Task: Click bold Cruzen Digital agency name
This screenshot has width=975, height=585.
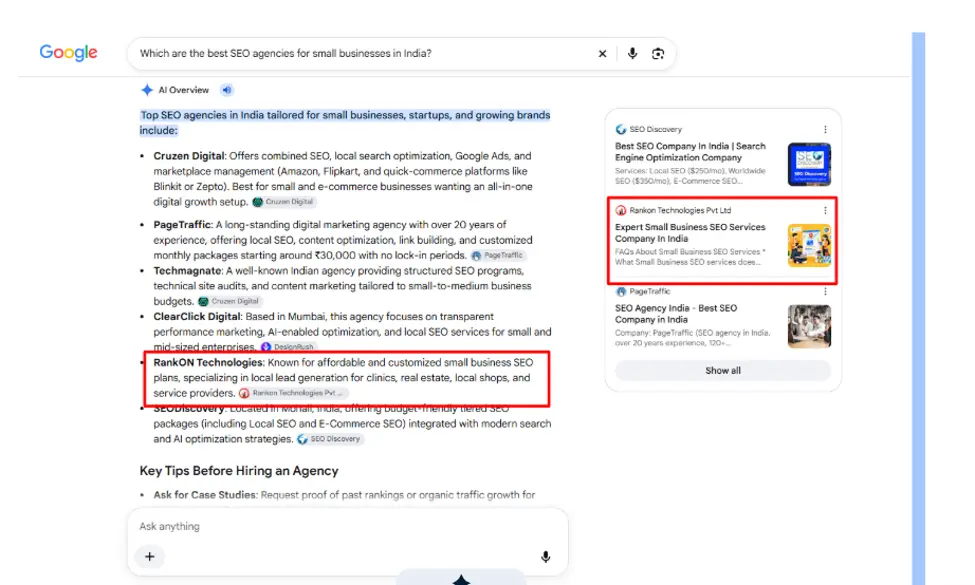Action: coord(189,156)
